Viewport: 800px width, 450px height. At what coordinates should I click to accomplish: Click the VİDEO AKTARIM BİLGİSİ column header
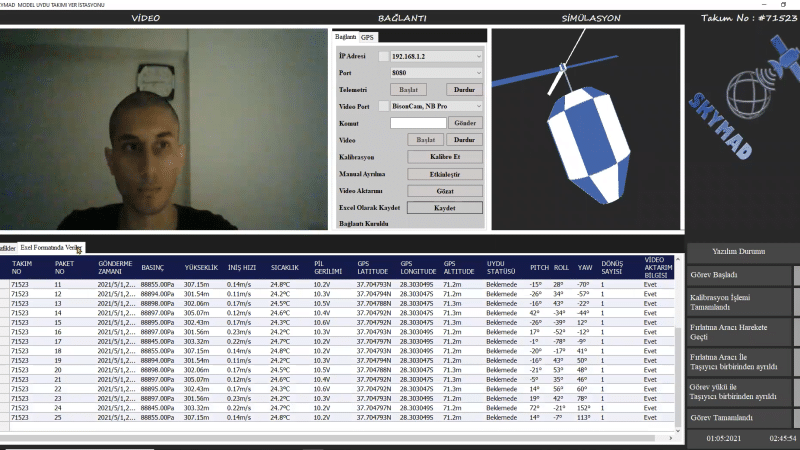(x=658, y=267)
